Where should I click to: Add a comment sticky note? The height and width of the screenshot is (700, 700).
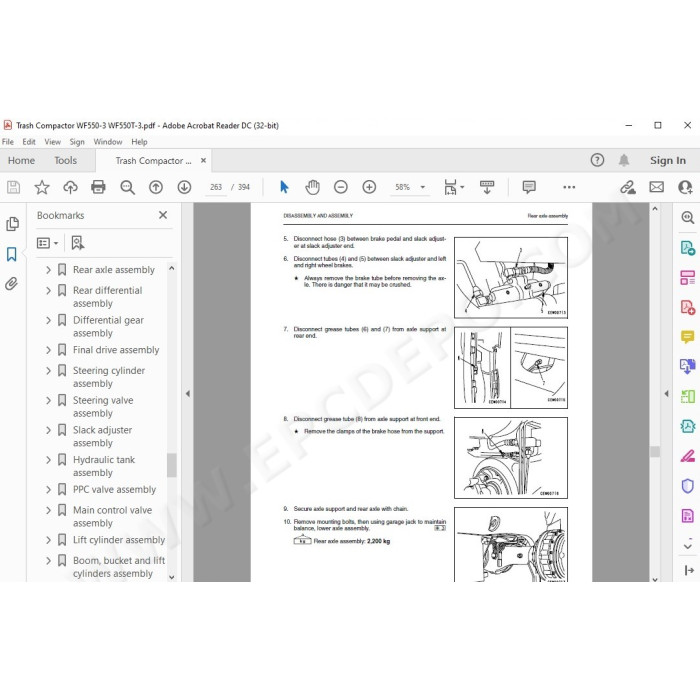pos(529,187)
